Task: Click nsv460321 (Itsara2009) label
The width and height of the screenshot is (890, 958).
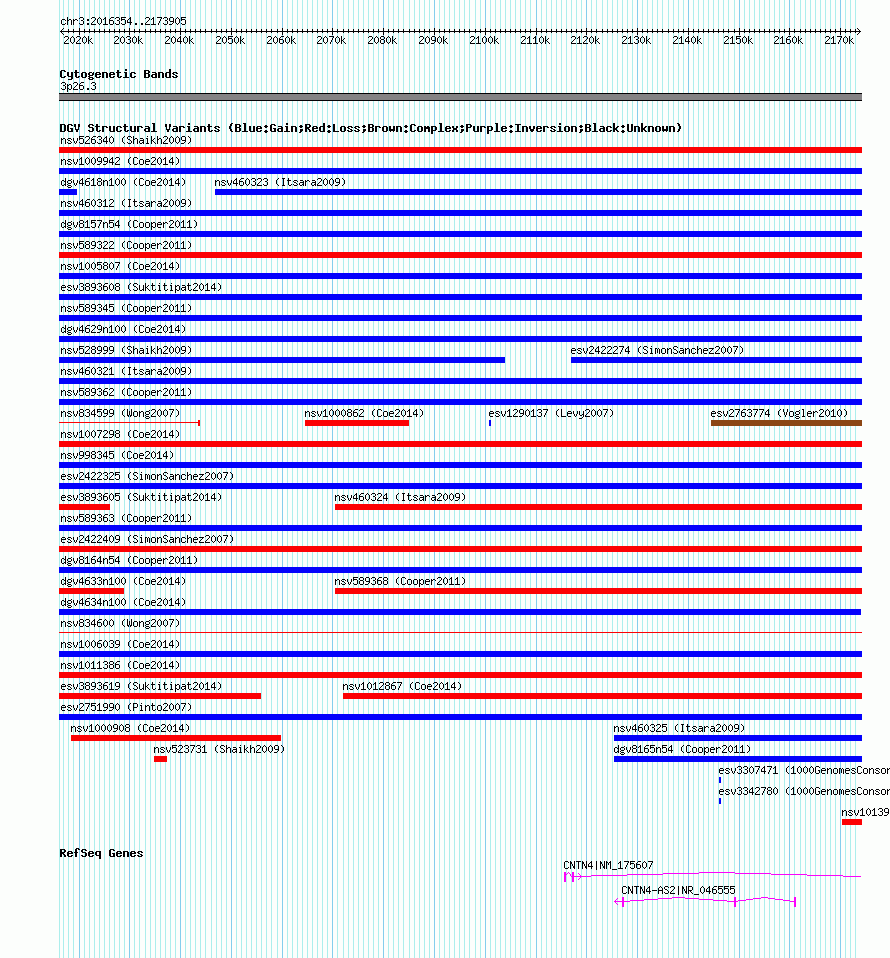Action: point(126,371)
